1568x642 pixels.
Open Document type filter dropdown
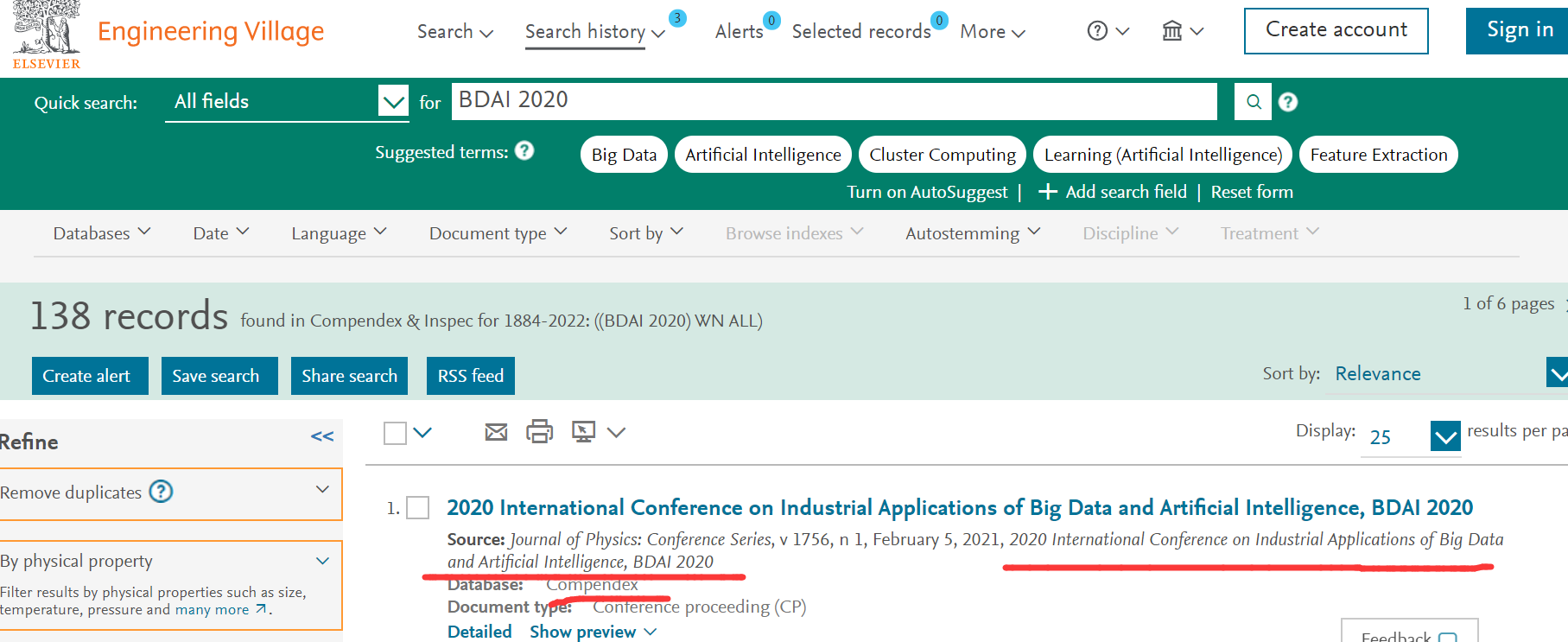(498, 233)
